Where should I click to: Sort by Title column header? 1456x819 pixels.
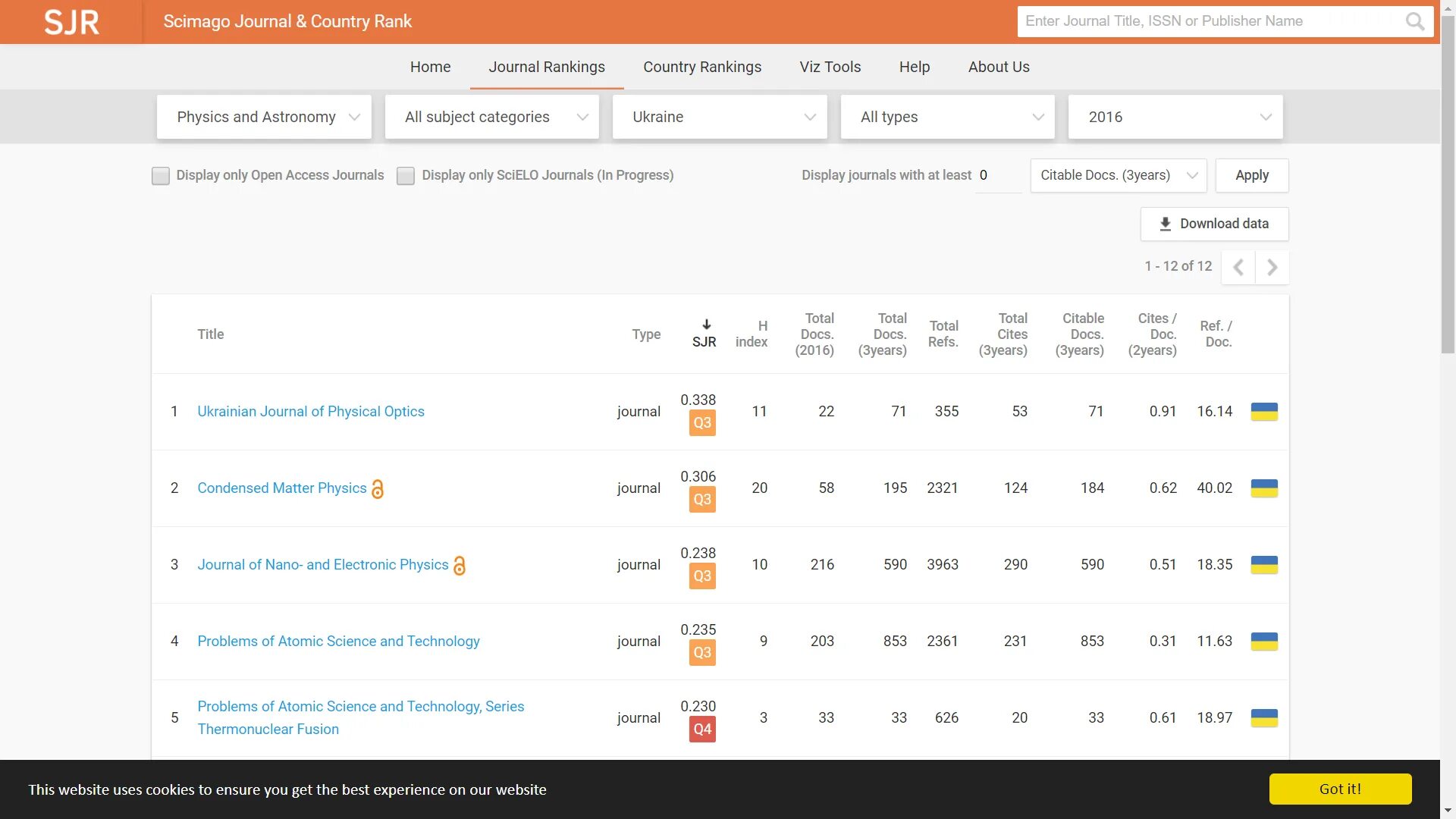(x=211, y=334)
